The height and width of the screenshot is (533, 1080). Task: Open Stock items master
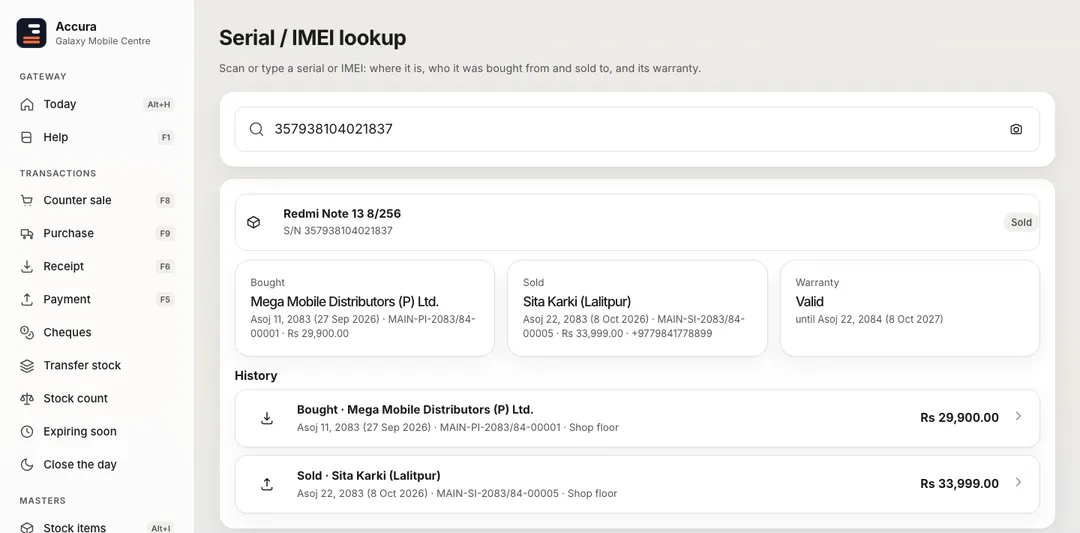click(97, 526)
